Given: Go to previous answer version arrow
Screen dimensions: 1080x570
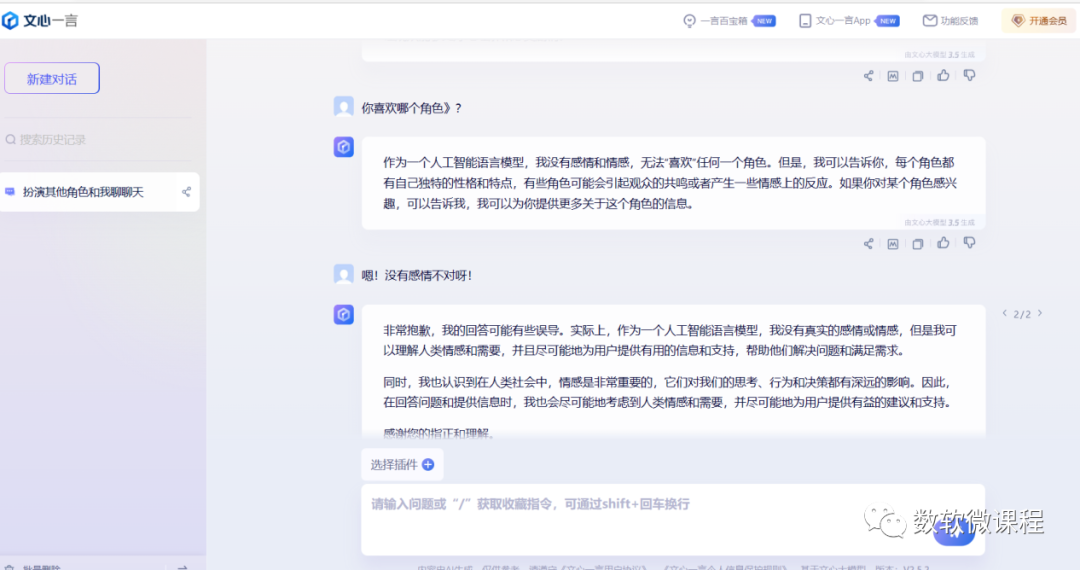Looking at the screenshot, I should (x=1005, y=313).
